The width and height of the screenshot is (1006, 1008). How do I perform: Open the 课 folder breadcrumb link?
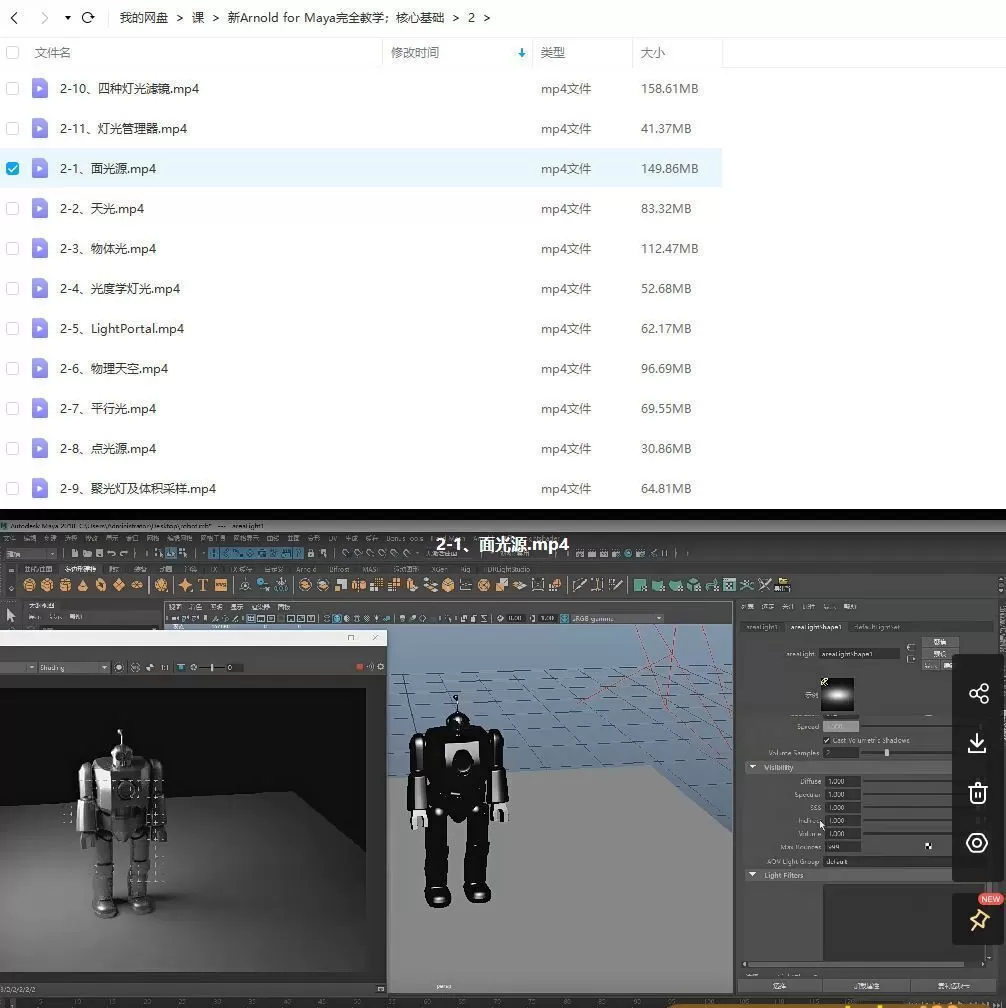coord(198,18)
